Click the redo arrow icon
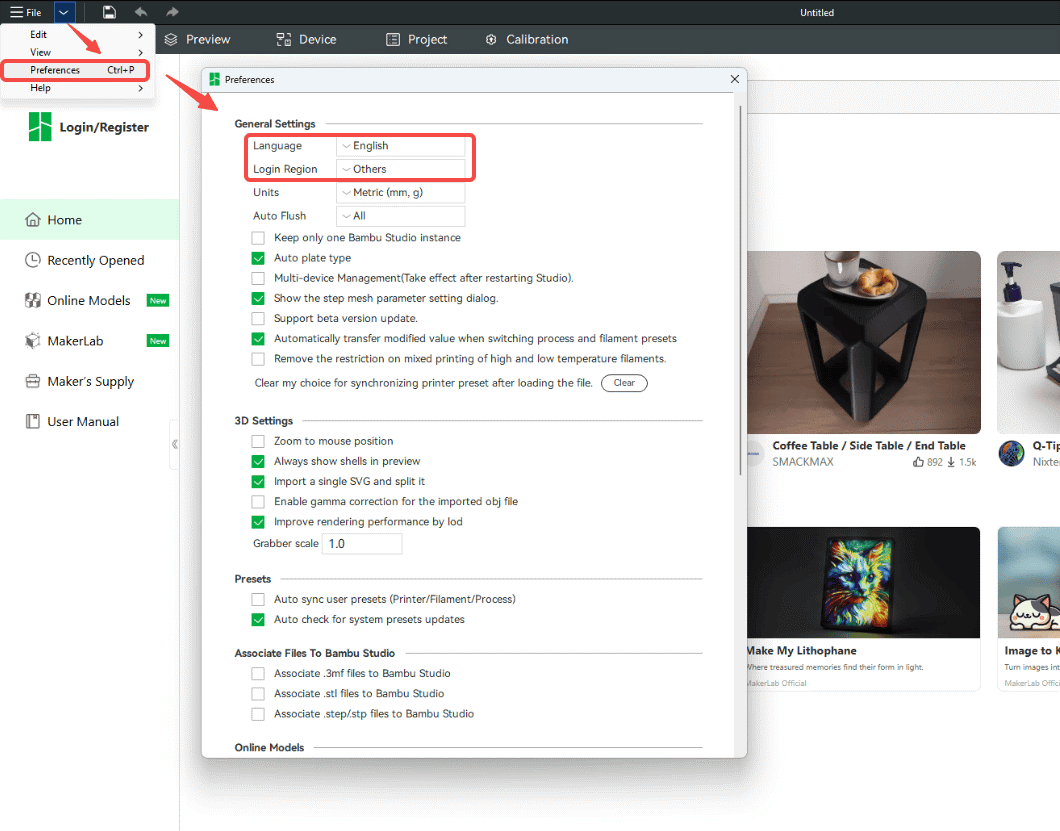Viewport: 1060px width, 831px height. [172, 12]
